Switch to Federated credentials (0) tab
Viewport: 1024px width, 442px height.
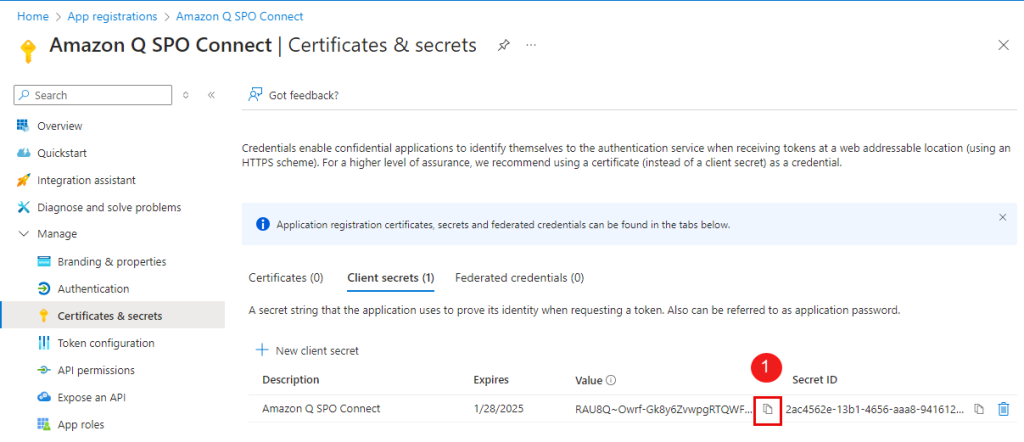point(519,277)
